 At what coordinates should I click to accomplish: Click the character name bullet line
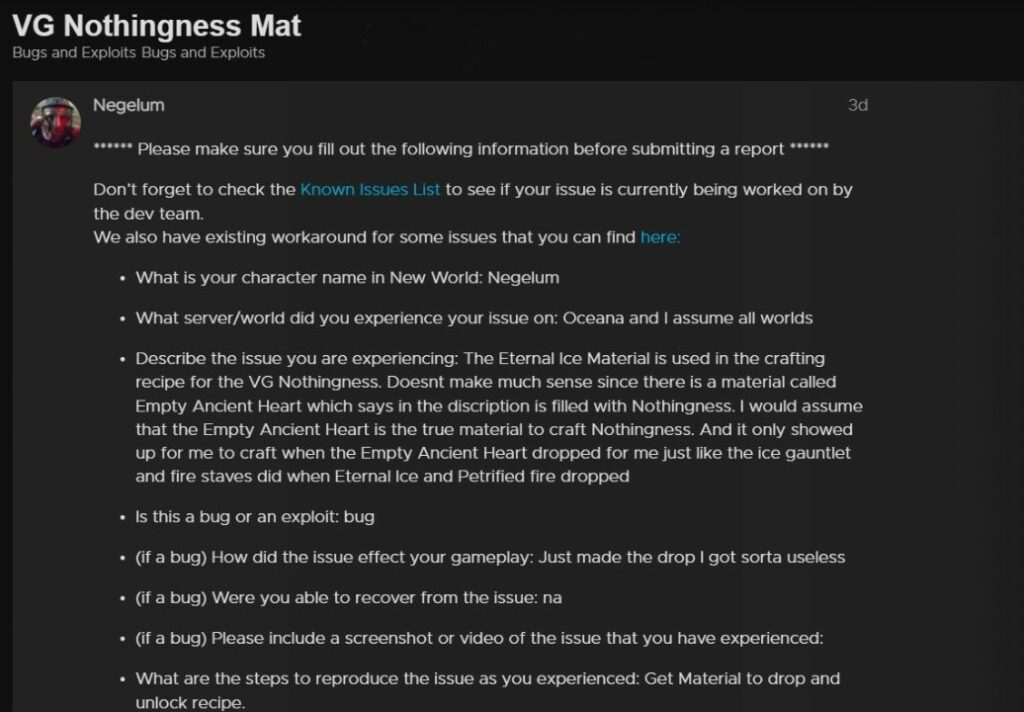347,277
